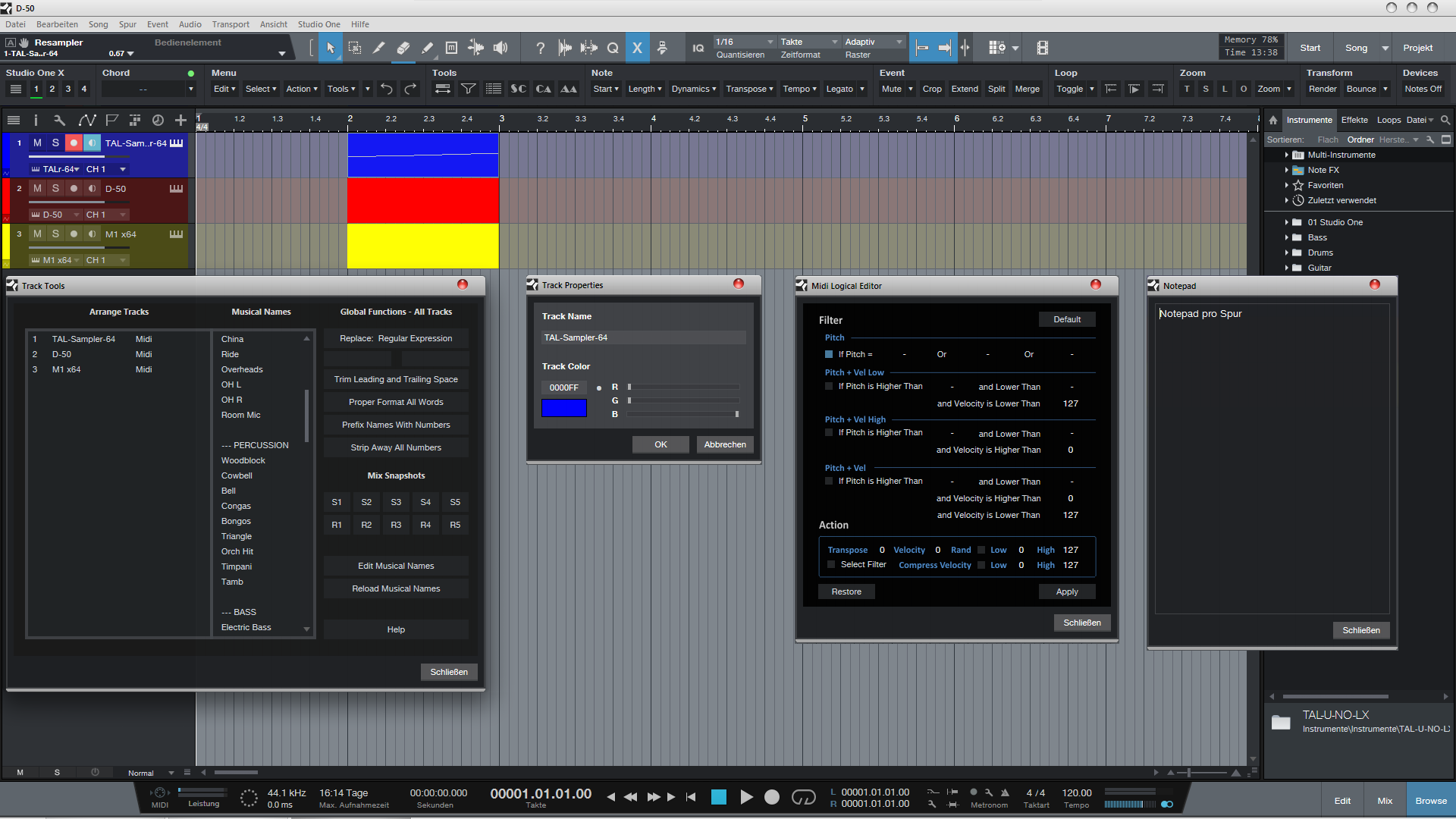The height and width of the screenshot is (819, 1456).
Task: Click Apply in Midi Logical Editor
Action: click(x=1066, y=591)
